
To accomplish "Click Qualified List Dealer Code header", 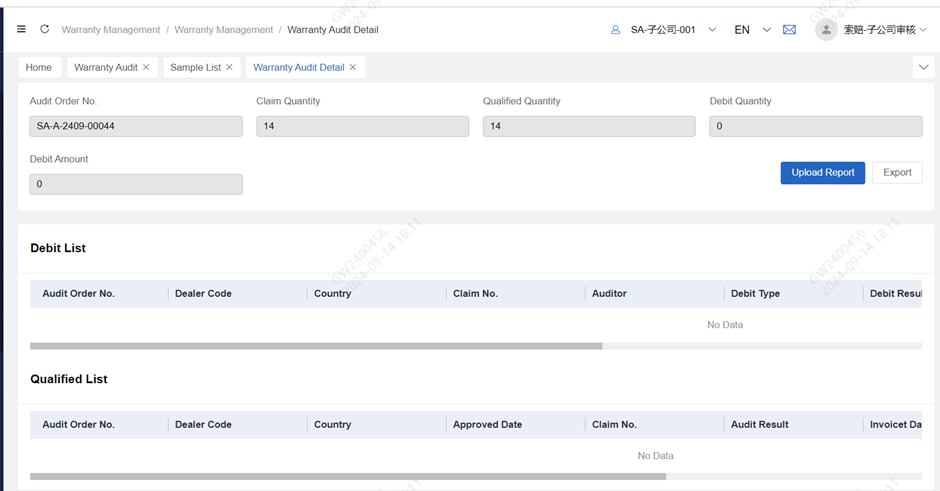I will point(203,424).
